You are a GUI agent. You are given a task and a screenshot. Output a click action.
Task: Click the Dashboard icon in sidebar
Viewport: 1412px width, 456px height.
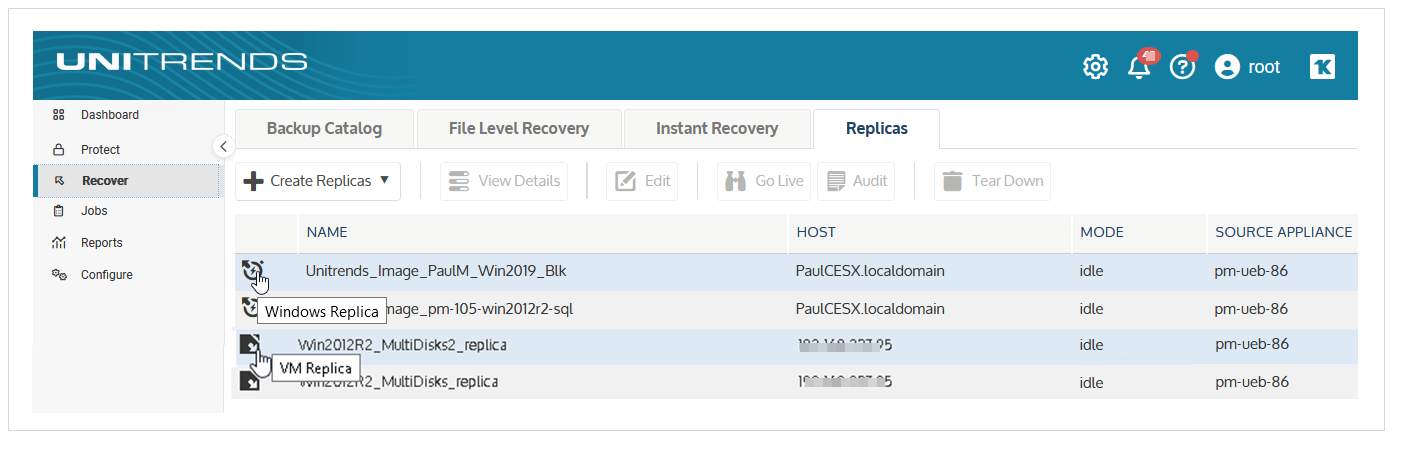tap(59, 115)
